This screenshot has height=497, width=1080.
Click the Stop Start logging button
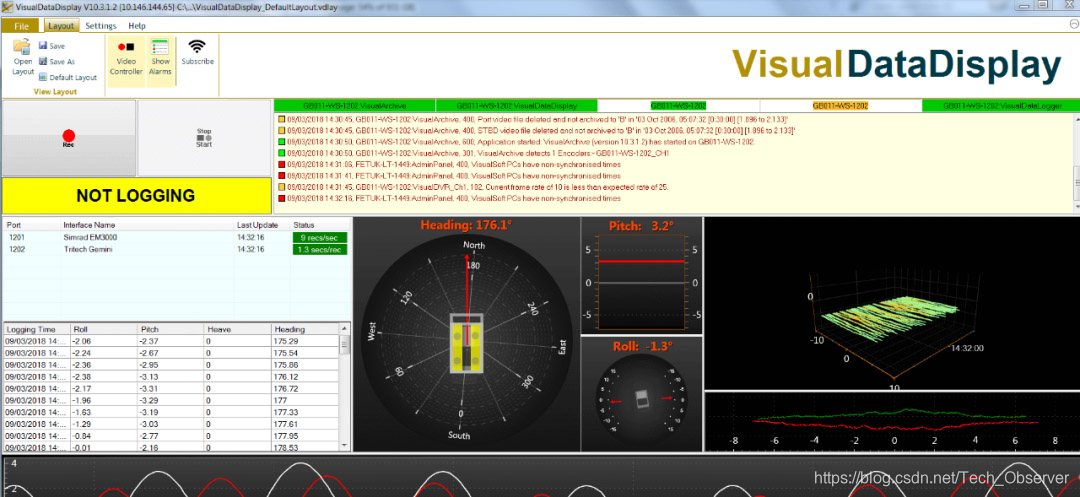click(205, 138)
